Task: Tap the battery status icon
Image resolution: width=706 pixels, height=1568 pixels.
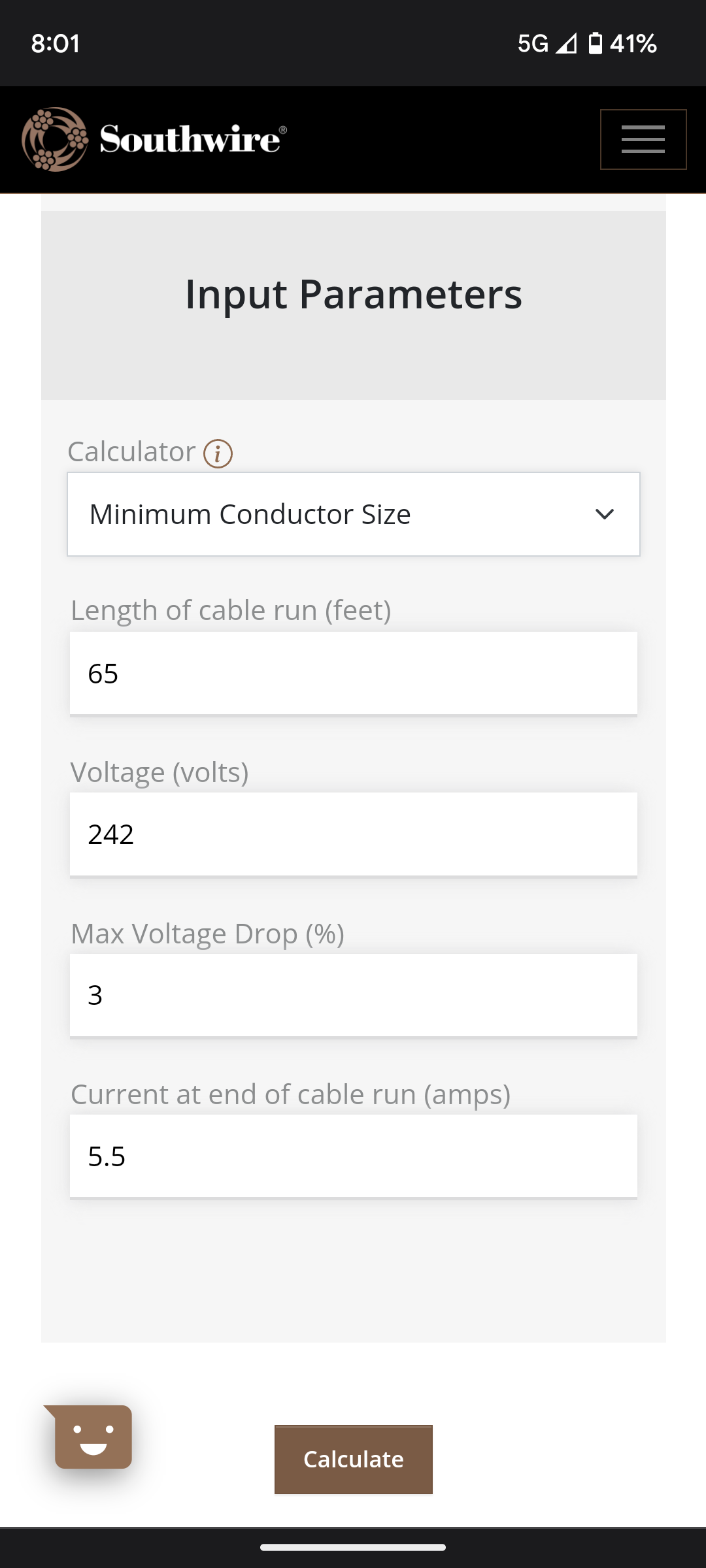Action: [x=595, y=43]
